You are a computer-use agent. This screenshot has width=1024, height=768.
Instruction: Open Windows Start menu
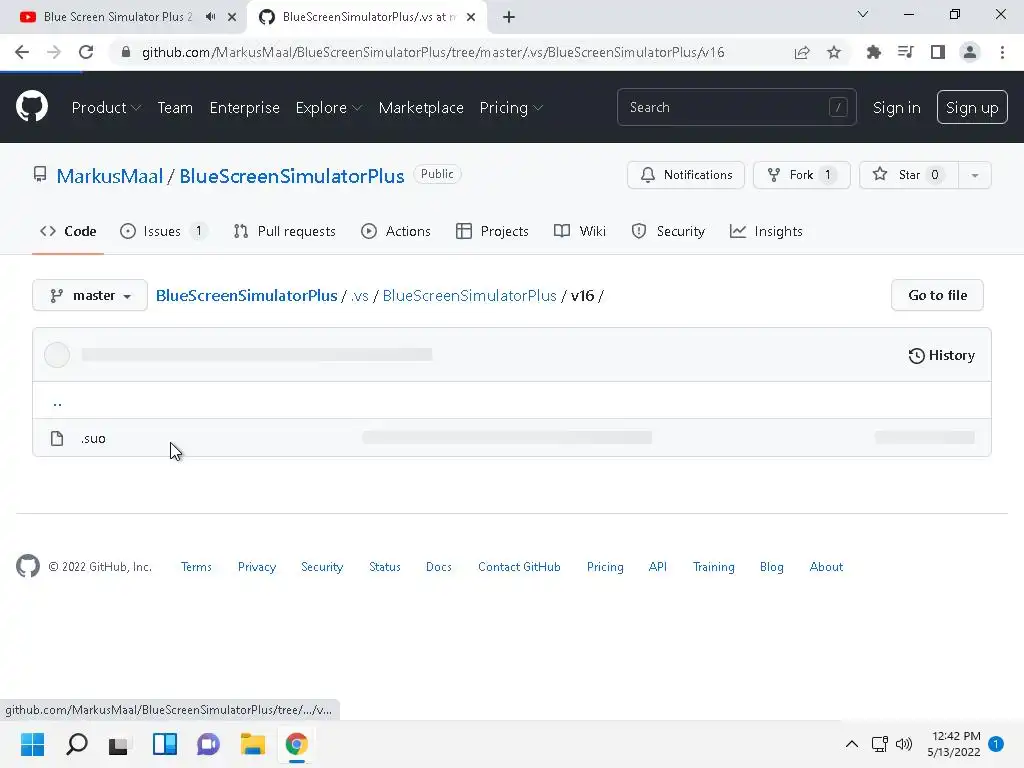(x=32, y=744)
